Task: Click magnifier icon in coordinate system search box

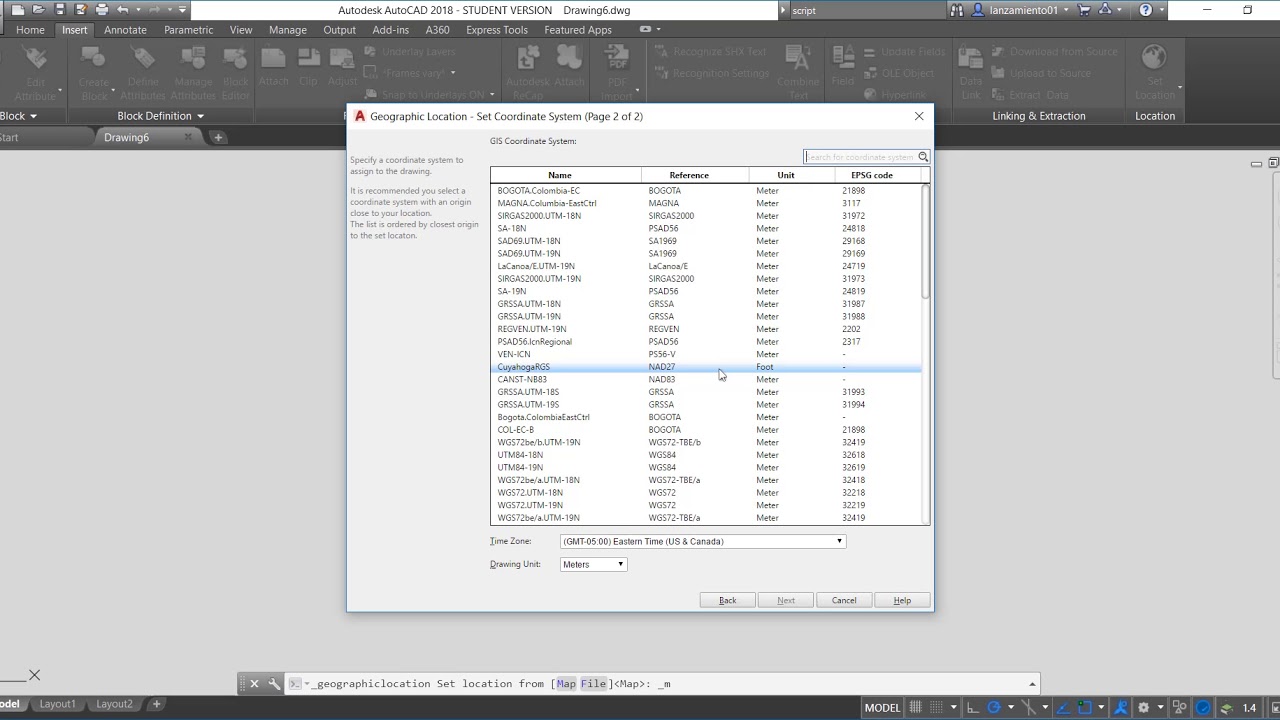Action: [923, 157]
